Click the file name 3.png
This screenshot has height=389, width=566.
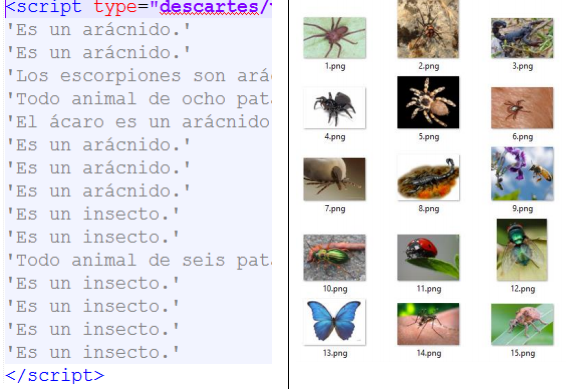click(523, 66)
